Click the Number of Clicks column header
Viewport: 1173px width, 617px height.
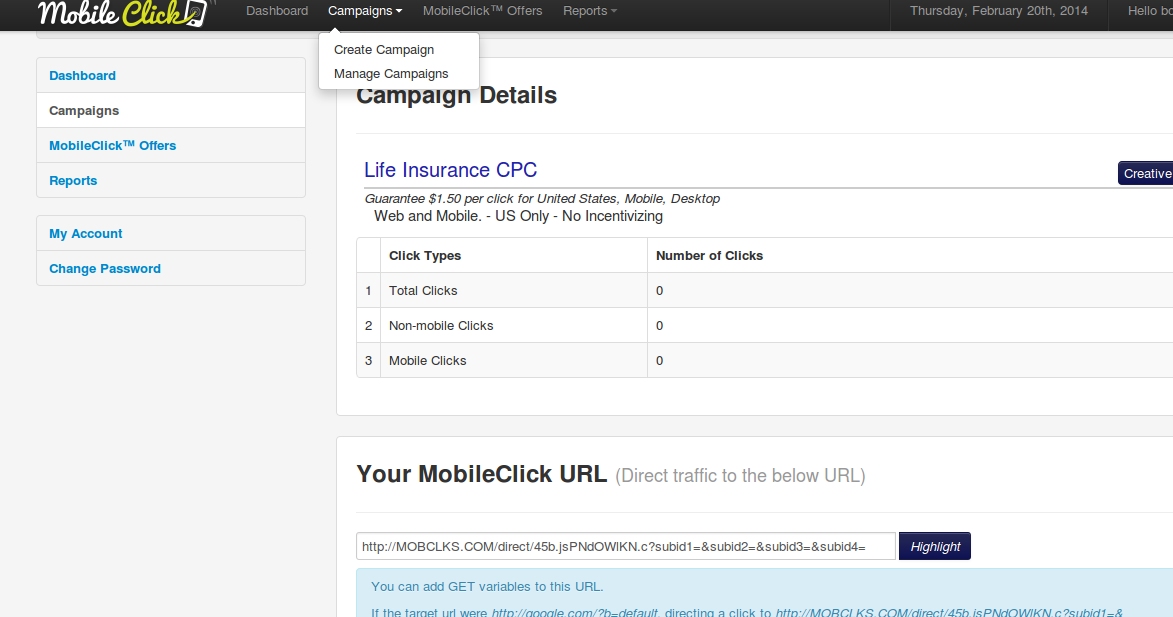(709, 256)
